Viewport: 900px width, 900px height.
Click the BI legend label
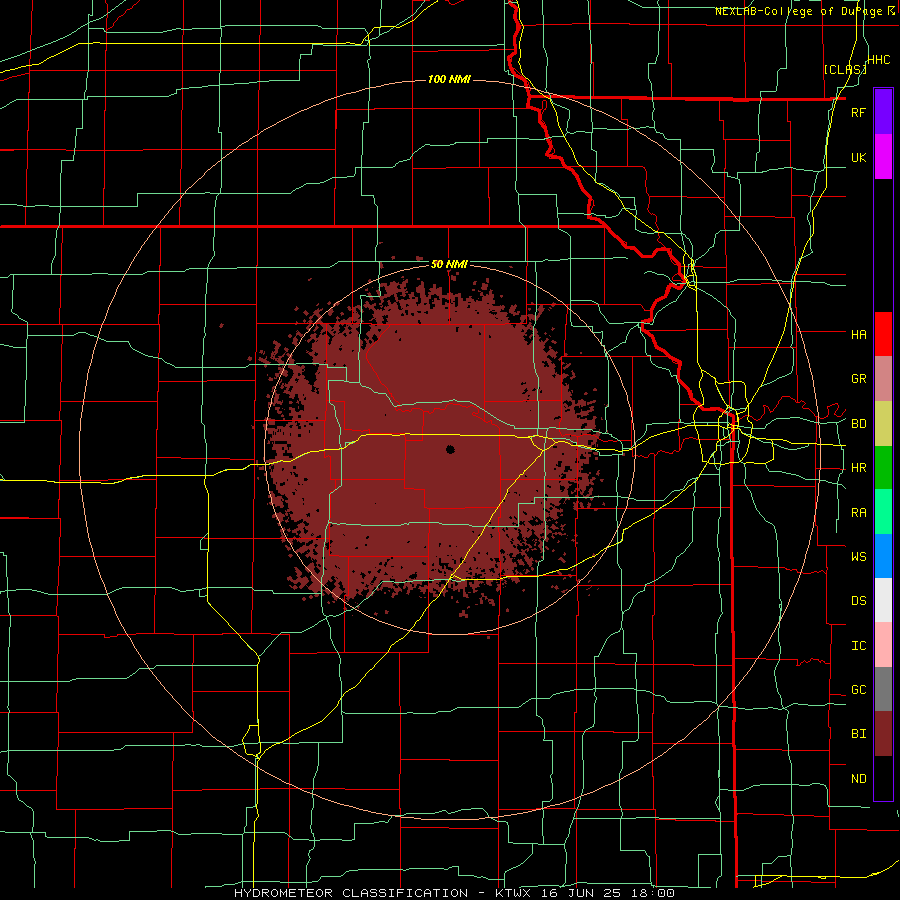858,734
